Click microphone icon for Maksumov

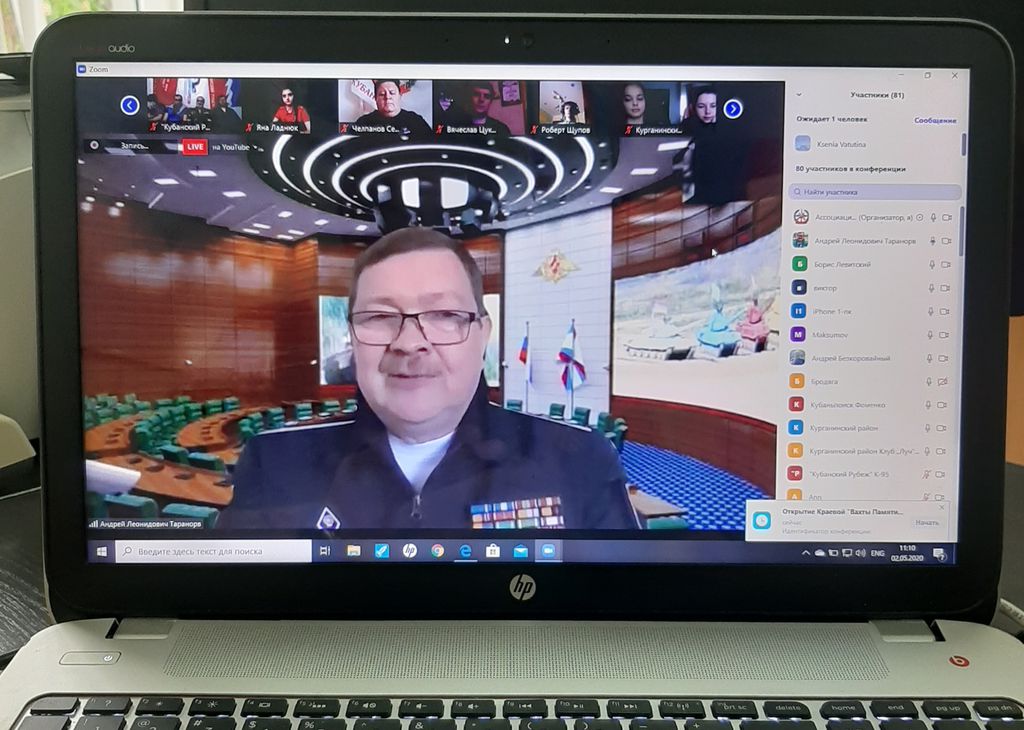tap(931, 335)
